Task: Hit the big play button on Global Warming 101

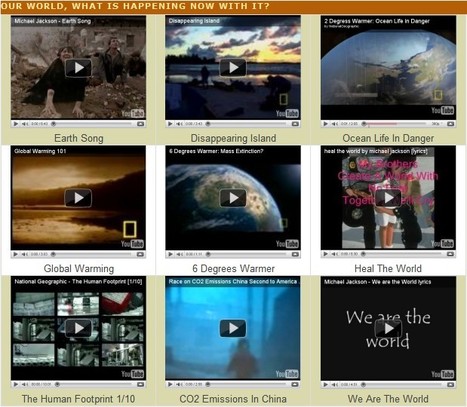Action: pos(78,198)
